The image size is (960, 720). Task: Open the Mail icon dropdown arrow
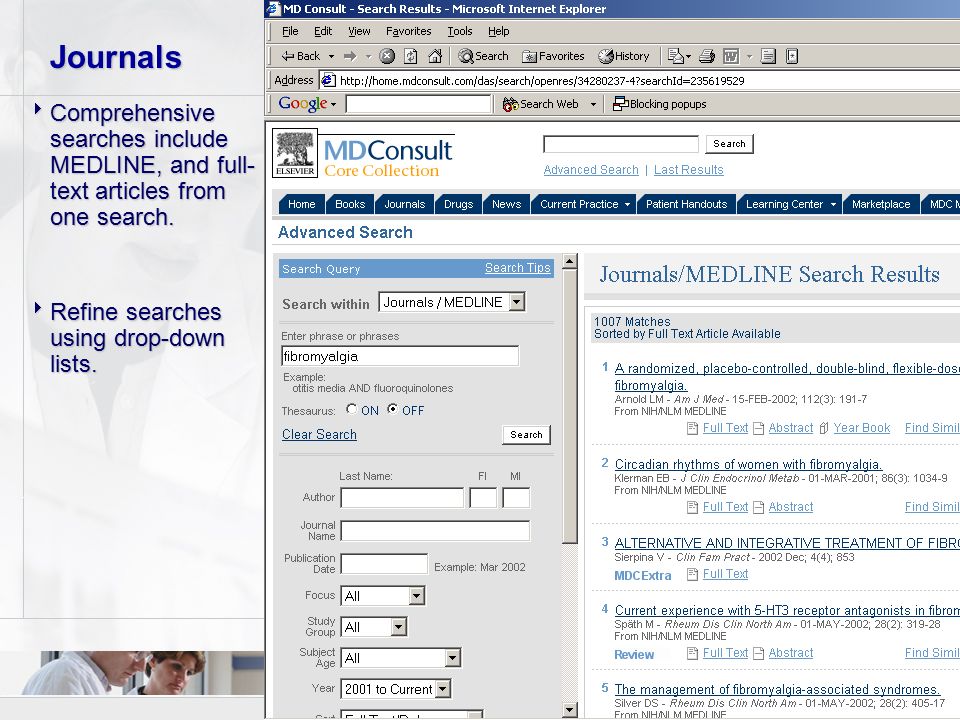(689, 56)
